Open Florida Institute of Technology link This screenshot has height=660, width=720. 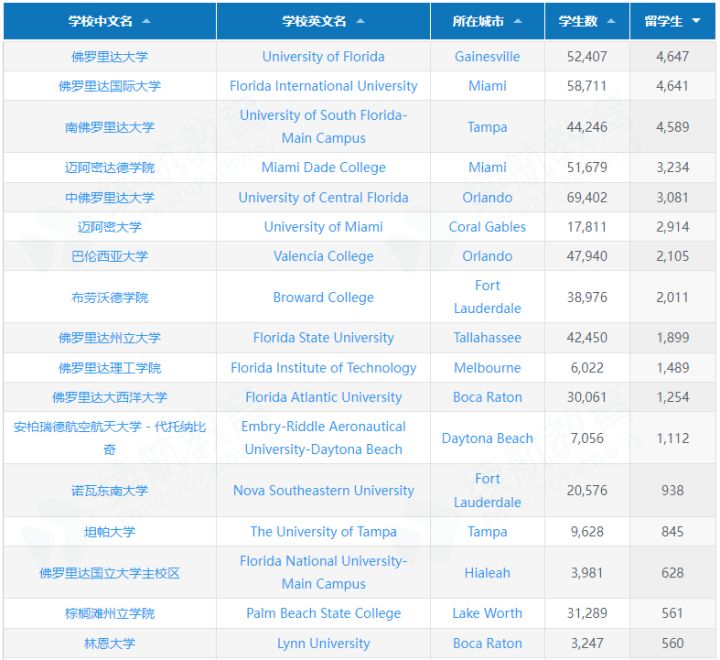coord(323,368)
